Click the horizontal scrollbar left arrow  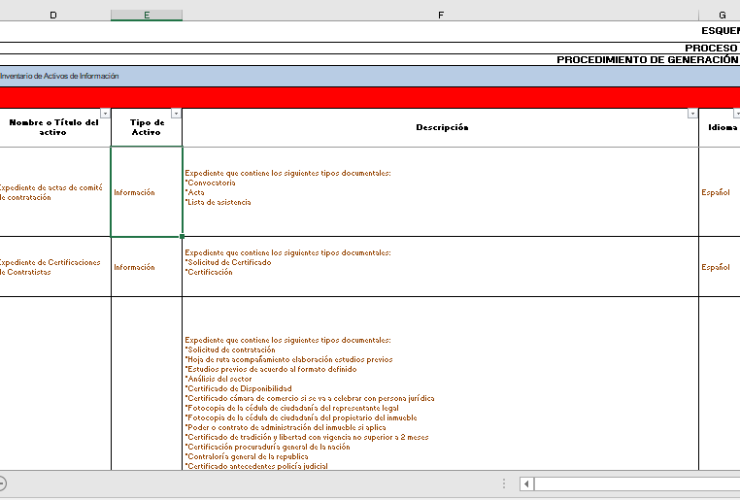coord(527,483)
